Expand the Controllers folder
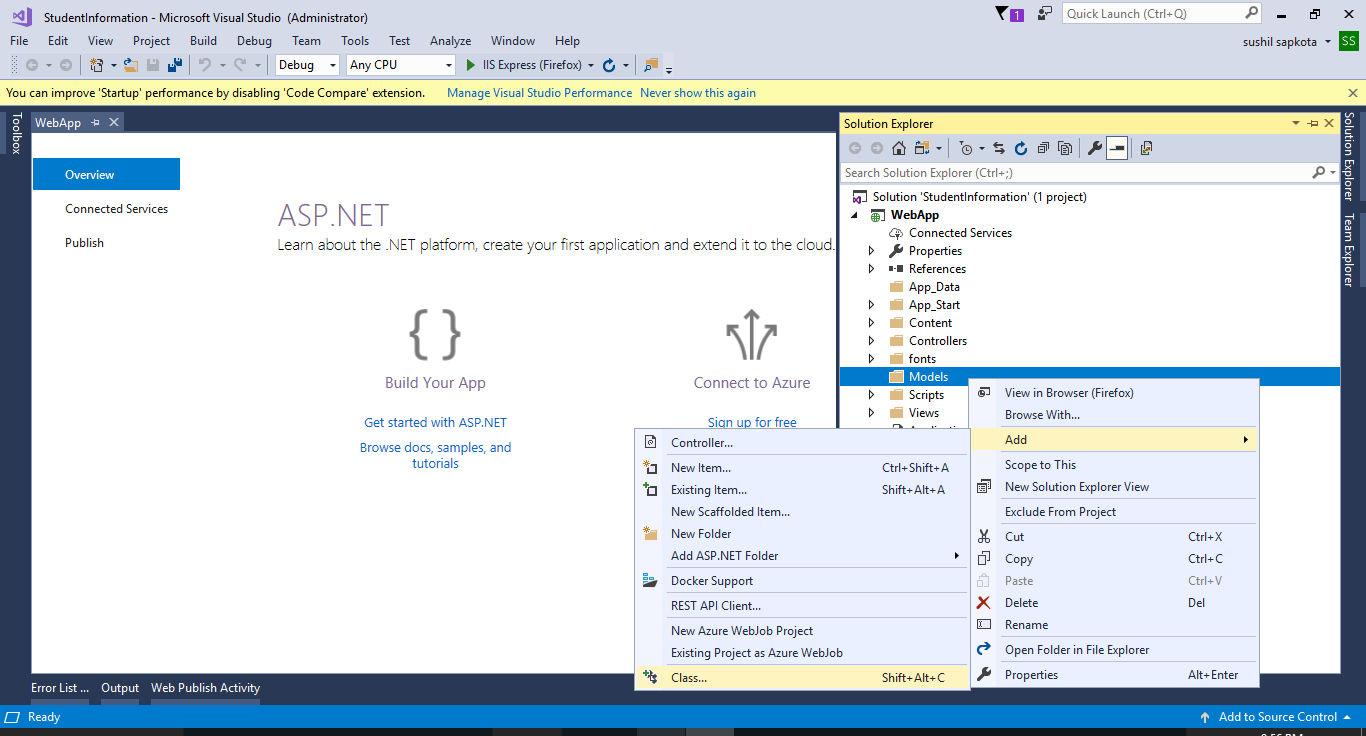This screenshot has height=736, width=1366. [x=871, y=341]
